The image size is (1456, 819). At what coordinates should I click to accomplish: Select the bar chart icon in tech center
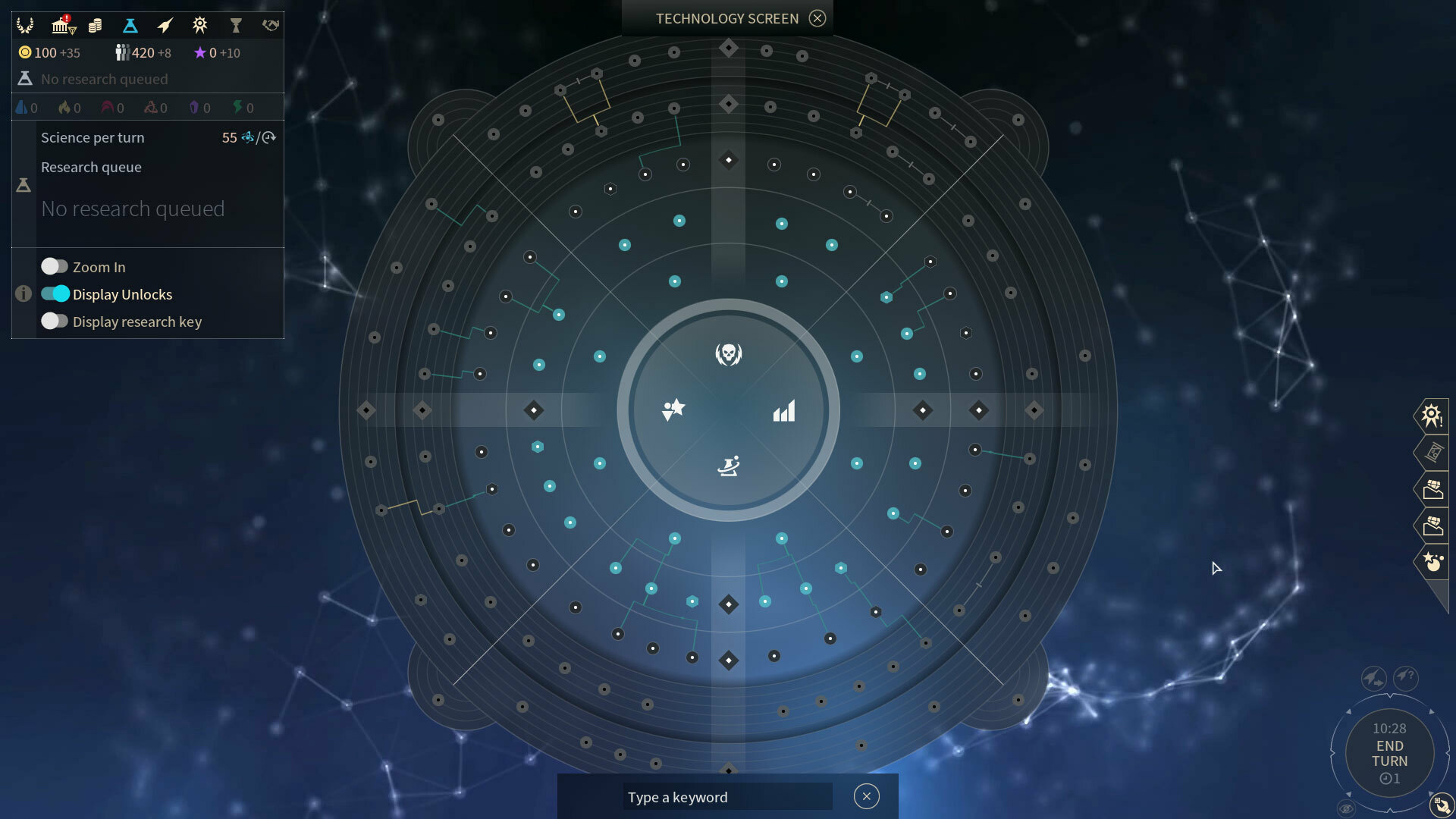[x=784, y=410]
